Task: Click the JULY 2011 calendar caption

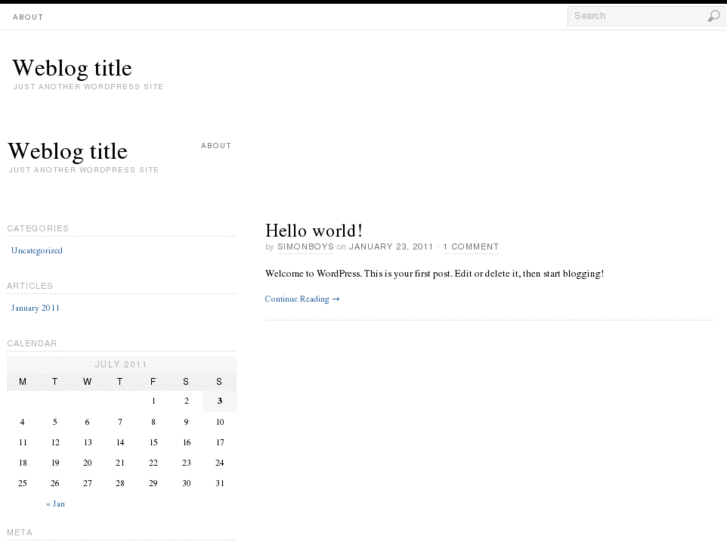Action: [121, 365]
